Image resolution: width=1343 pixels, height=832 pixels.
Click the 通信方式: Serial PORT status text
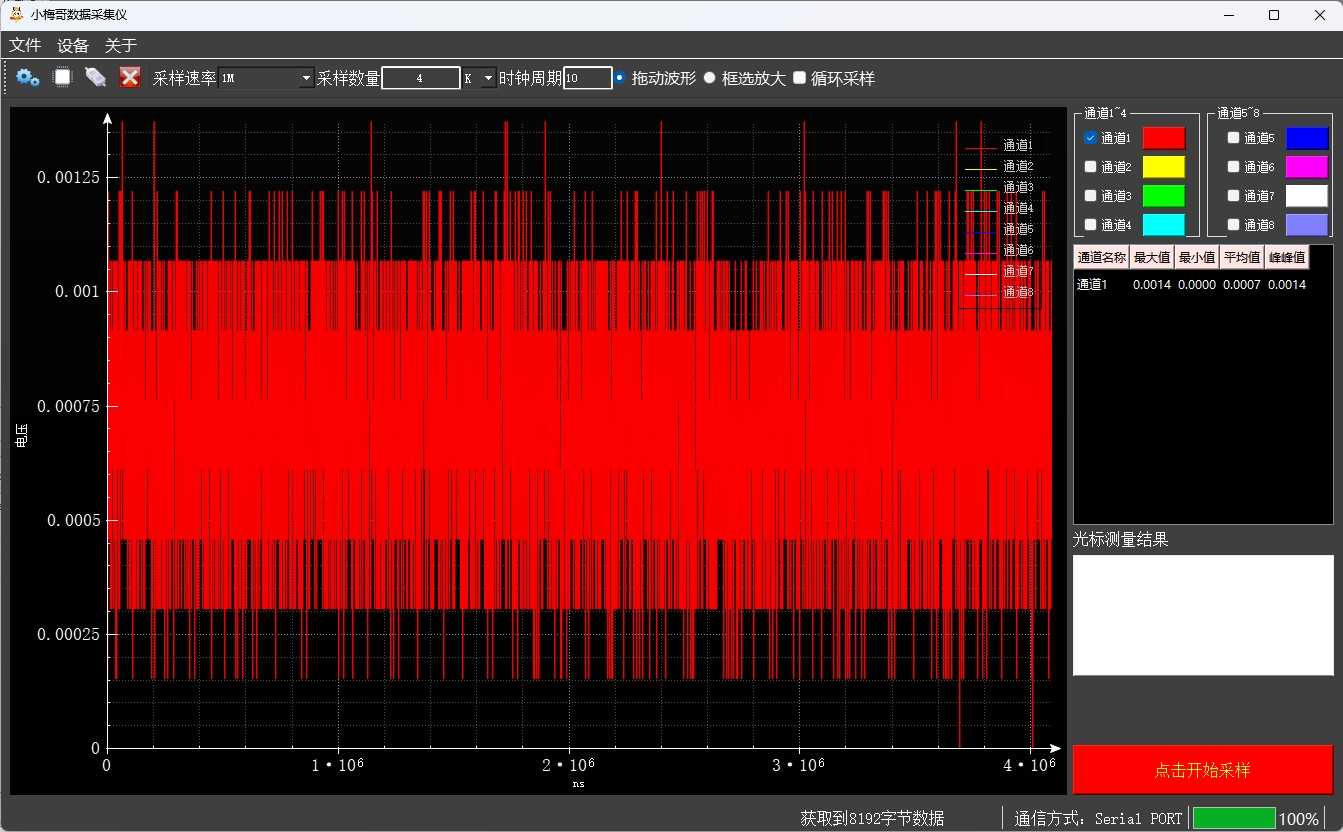1098,818
